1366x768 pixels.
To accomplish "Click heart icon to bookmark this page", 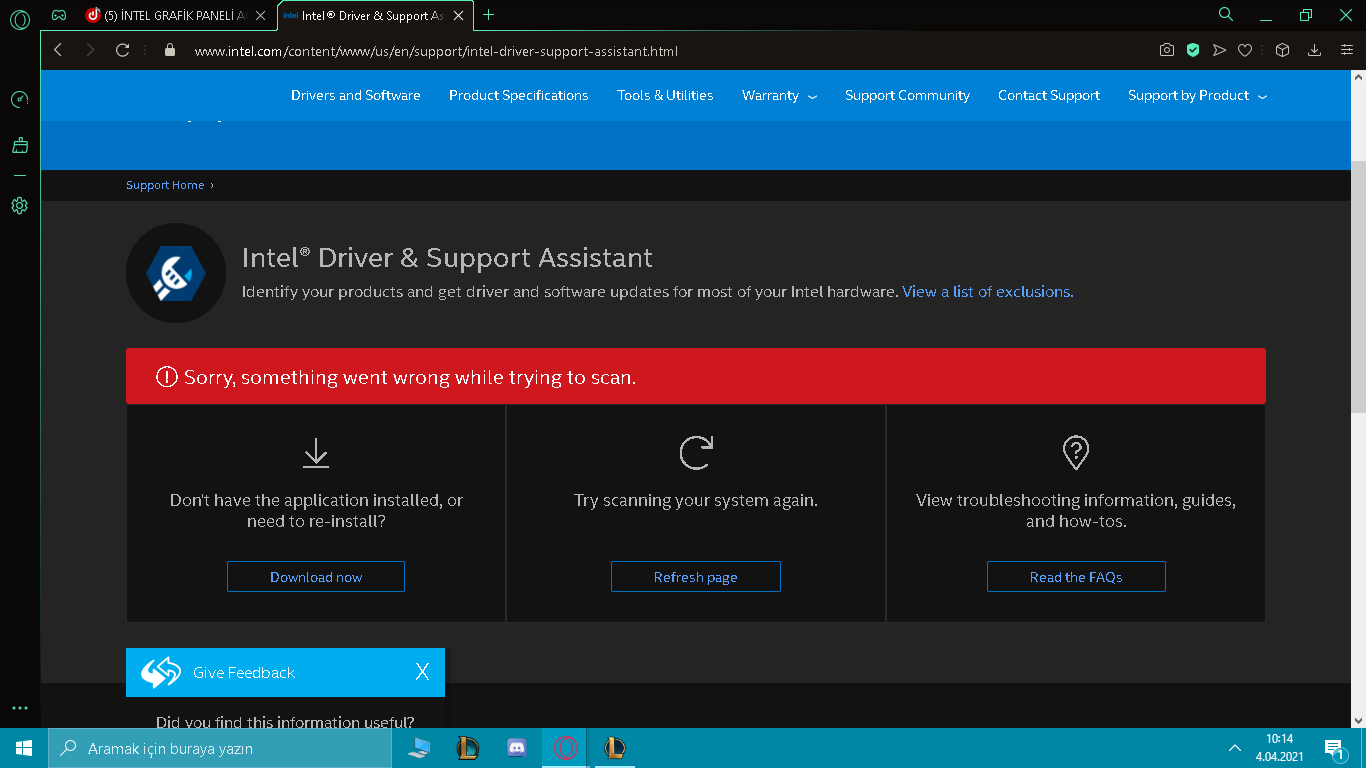I will 1245,50.
